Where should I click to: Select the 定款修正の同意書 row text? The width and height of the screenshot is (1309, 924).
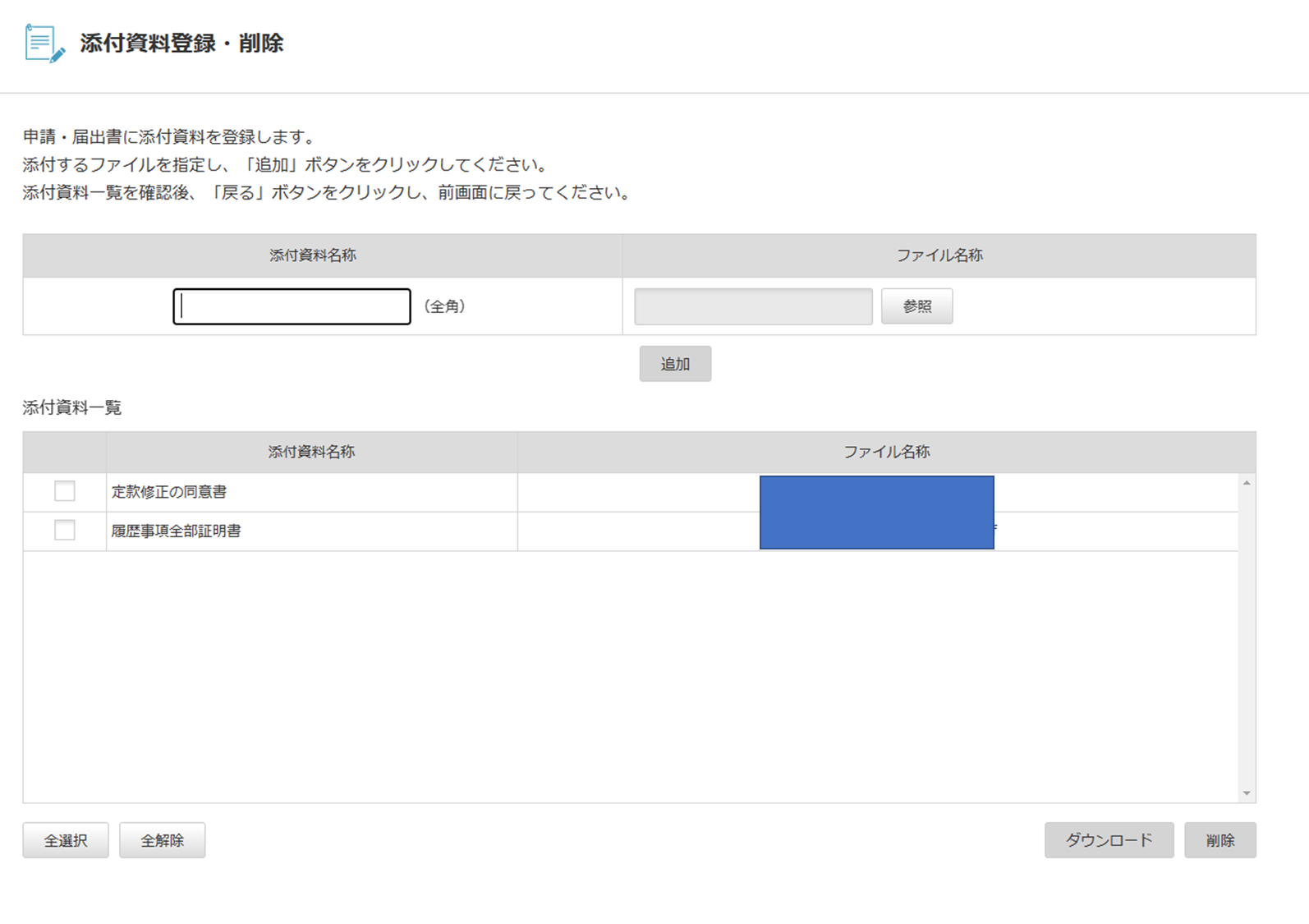169,492
